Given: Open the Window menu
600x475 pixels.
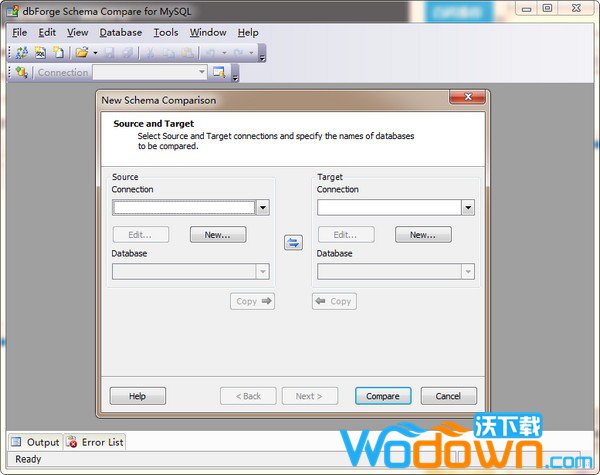Looking at the screenshot, I should 208,33.
